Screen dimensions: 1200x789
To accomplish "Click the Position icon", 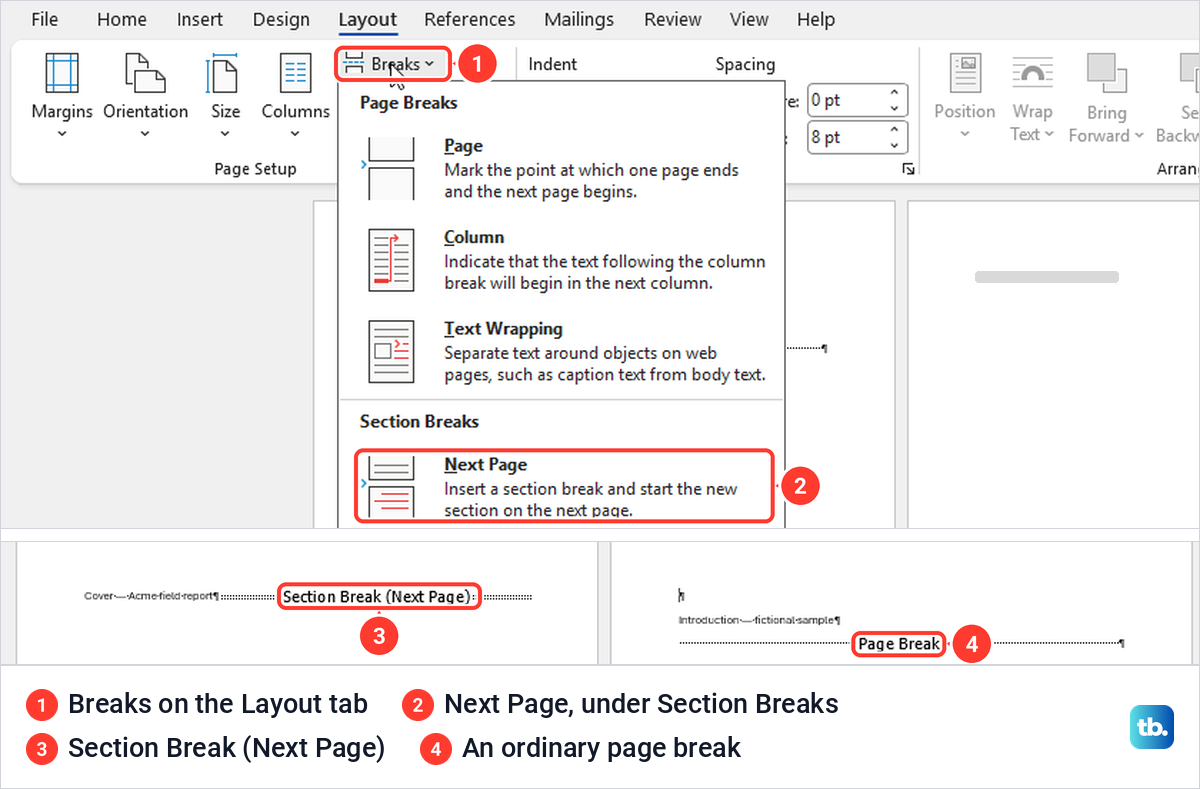I will point(967,73).
